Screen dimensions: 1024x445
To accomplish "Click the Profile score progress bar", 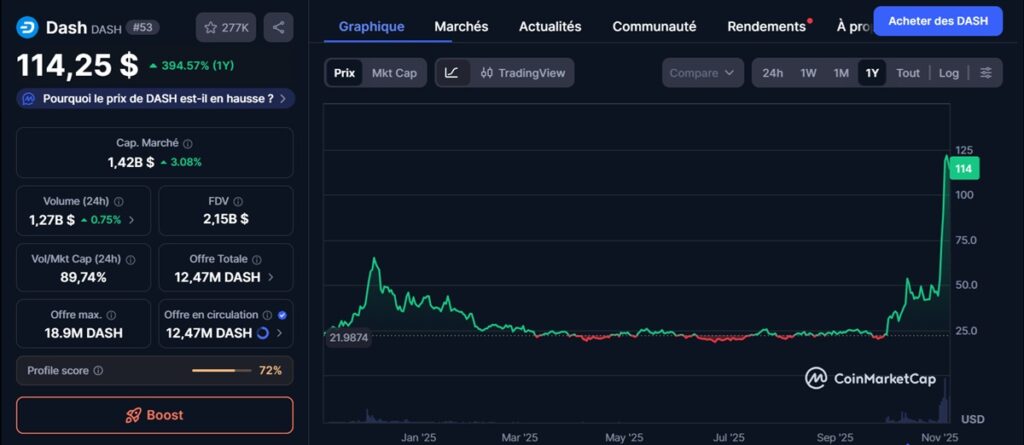I will (x=221, y=371).
